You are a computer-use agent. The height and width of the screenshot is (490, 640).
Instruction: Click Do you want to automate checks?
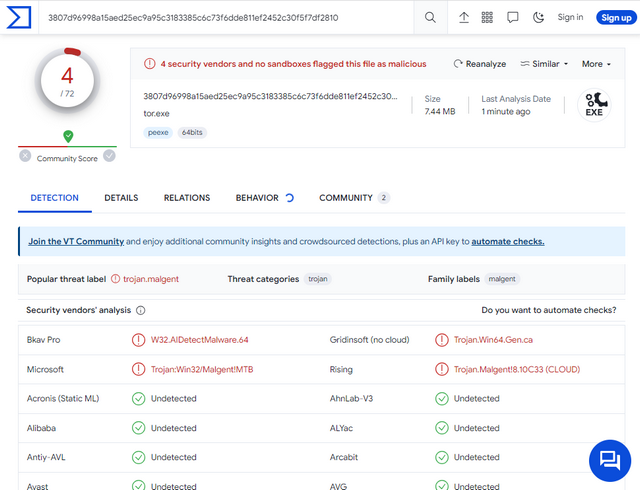[x=549, y=310]
